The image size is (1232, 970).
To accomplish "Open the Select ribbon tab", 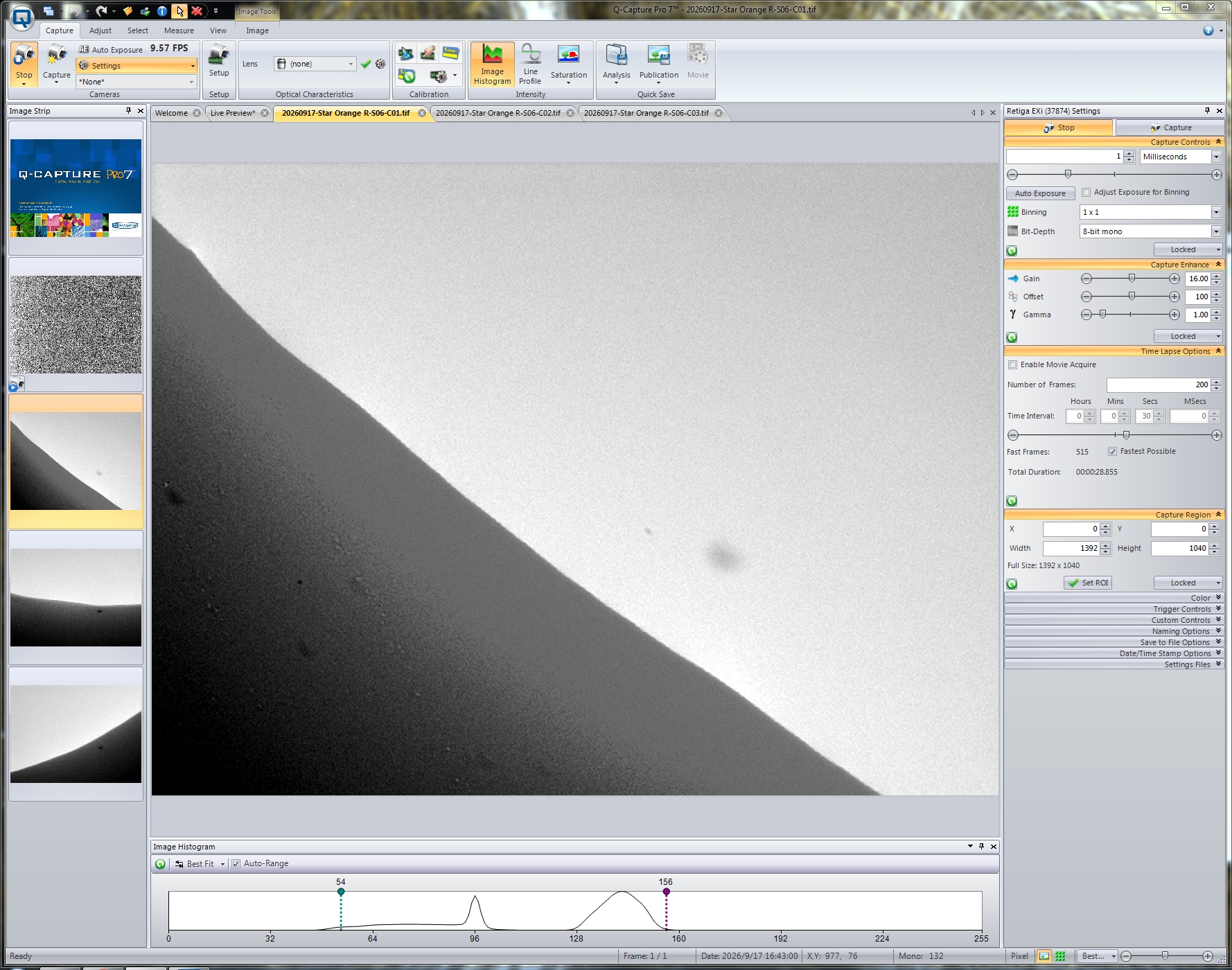I will [138, 30].
